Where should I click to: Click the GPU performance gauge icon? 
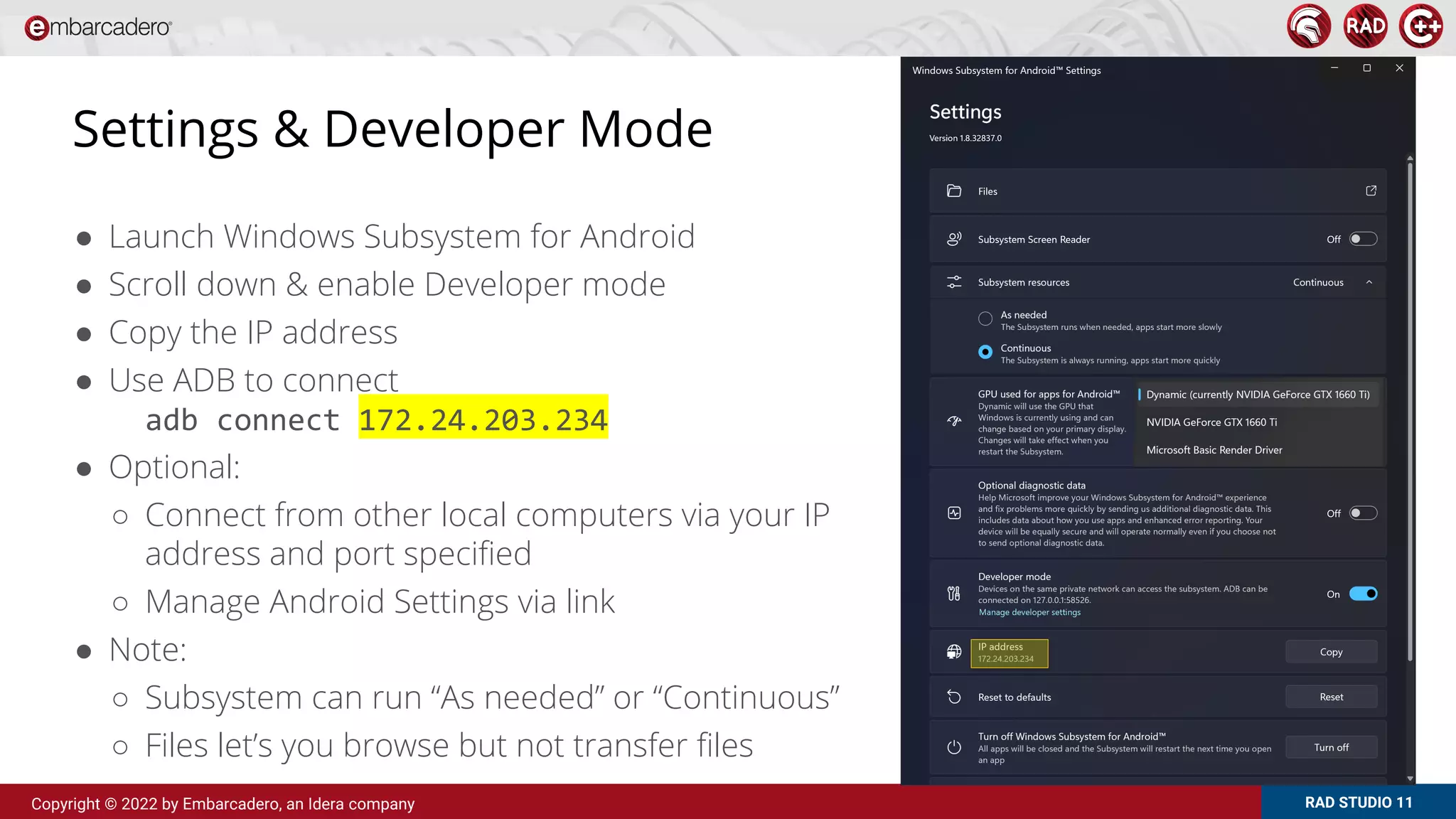pyautogui.click(x=954, y=422)
